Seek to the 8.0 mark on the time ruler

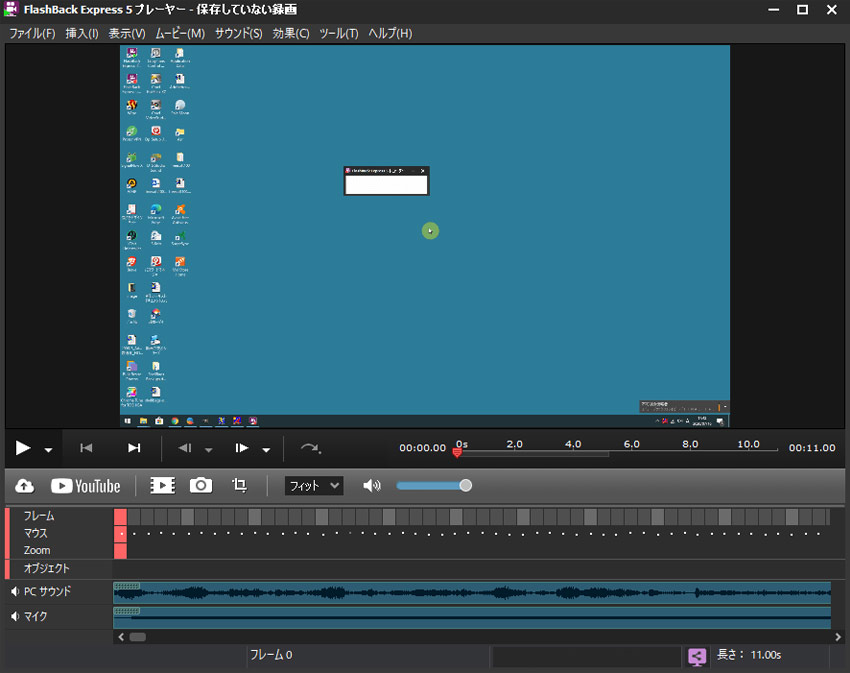point(690,444)
